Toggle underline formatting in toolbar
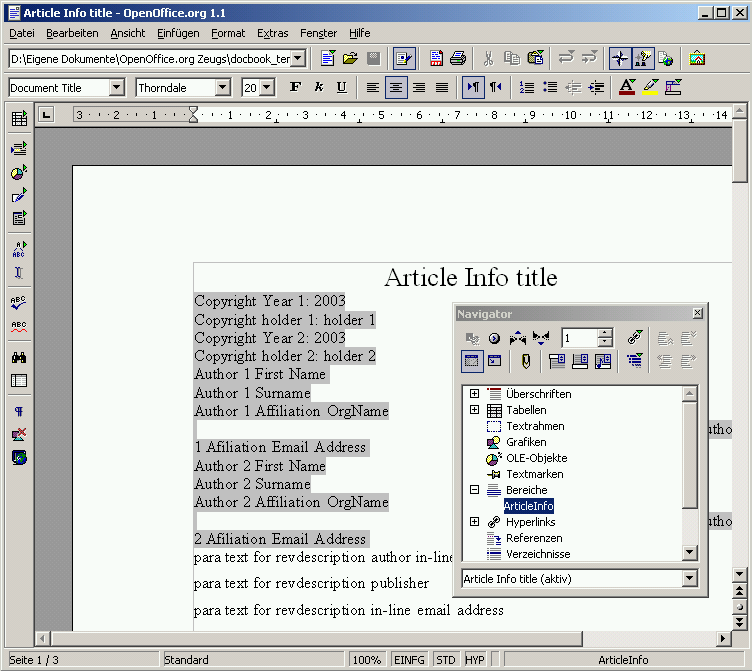The width and height of the screenshot is (752, 671). point(341,88)
